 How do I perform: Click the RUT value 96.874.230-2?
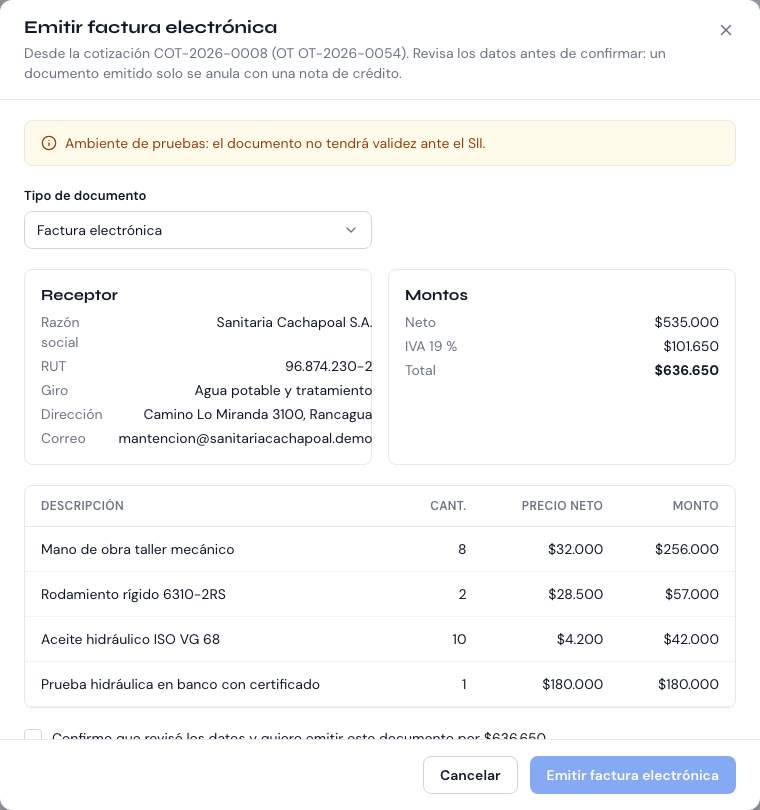(329, 366)
